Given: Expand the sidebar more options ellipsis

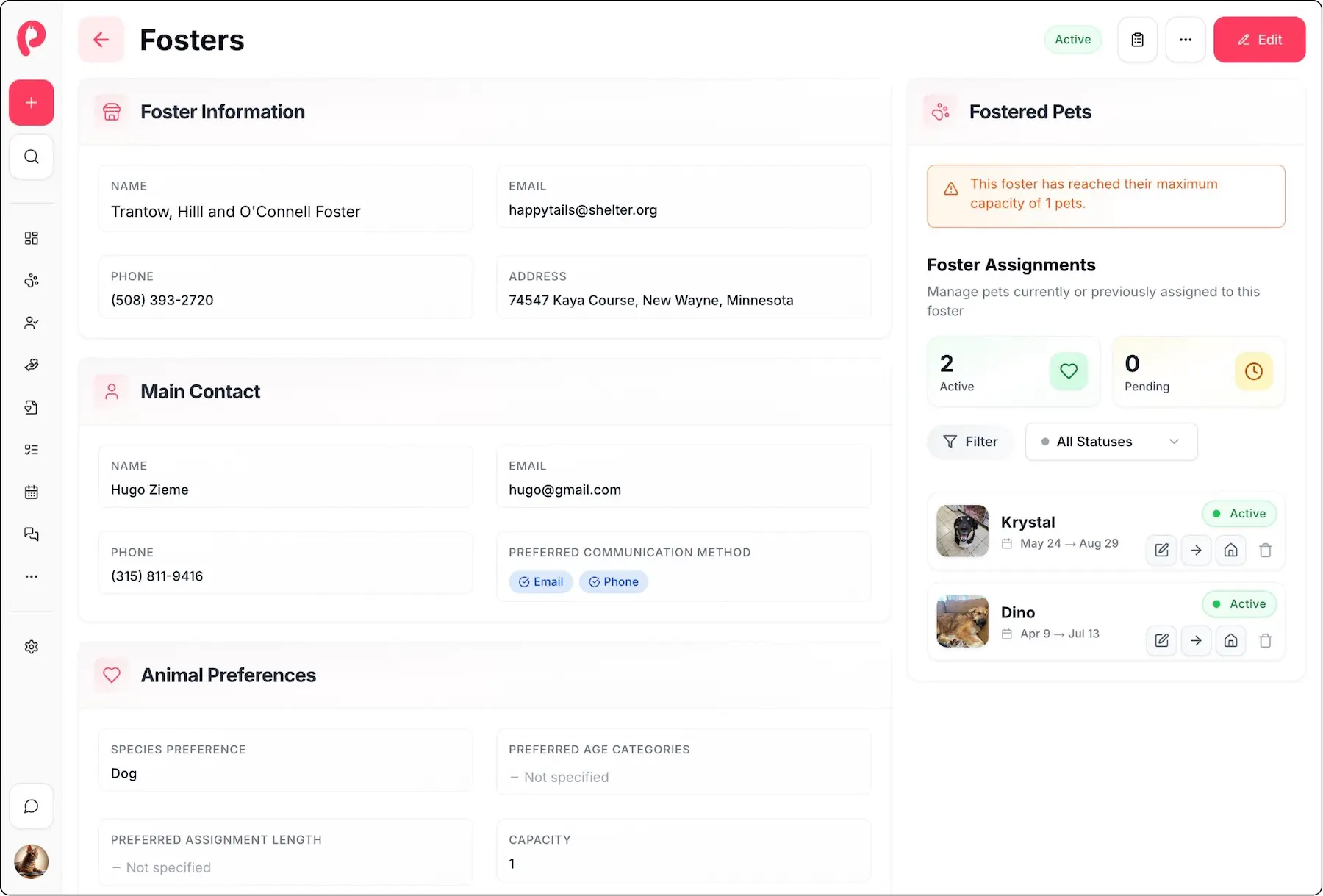Looking at the screenshot, I should (x=31, y=576).
